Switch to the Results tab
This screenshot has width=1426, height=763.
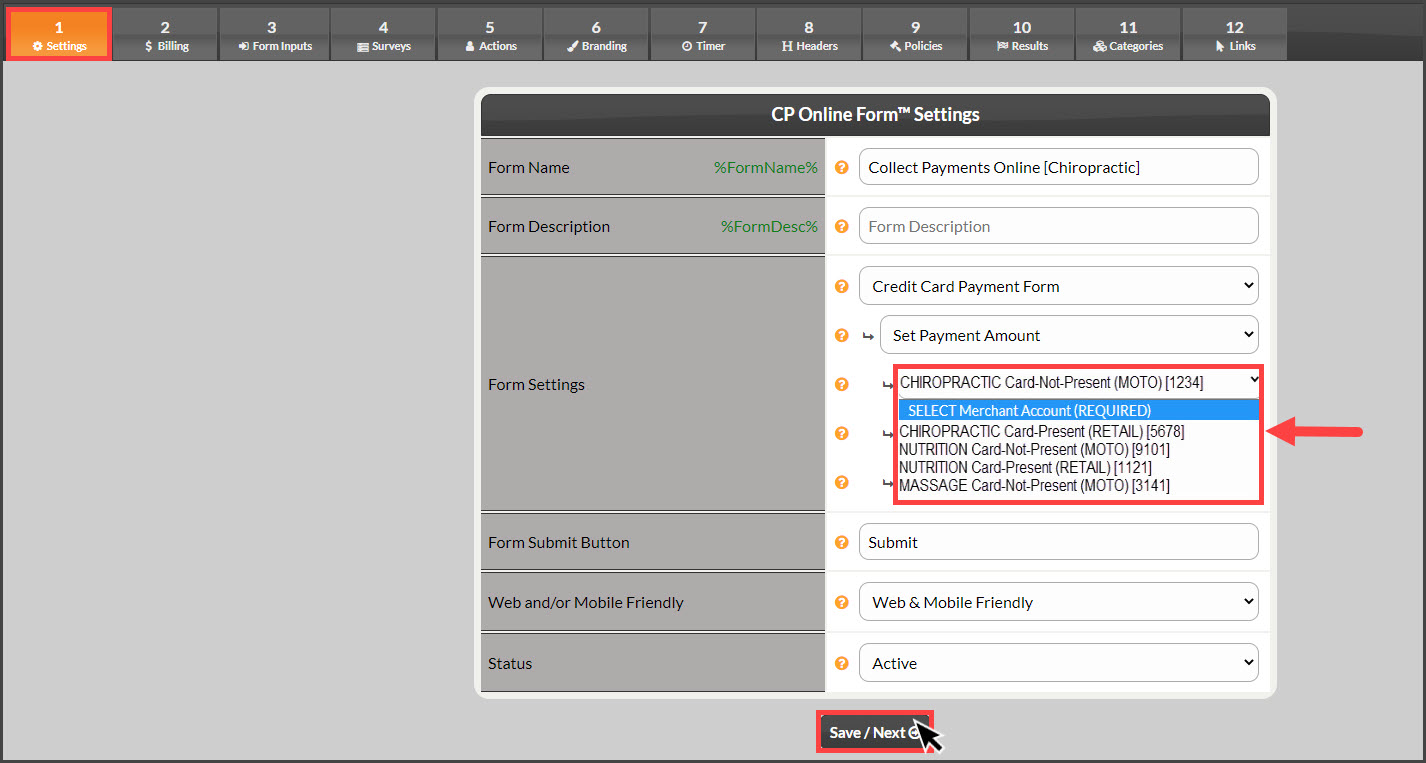click(1022, 35)
